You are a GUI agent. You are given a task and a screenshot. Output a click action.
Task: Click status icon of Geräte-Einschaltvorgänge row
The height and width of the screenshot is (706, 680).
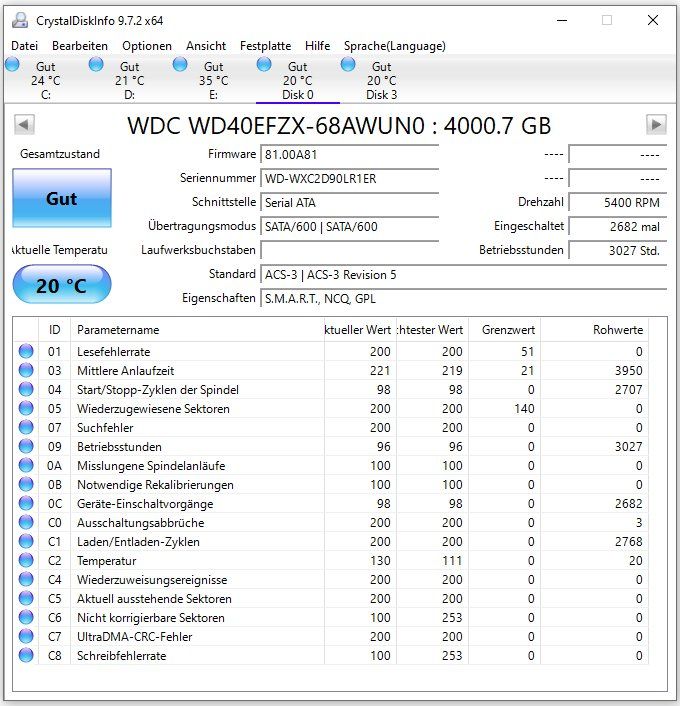pos(26,503)
